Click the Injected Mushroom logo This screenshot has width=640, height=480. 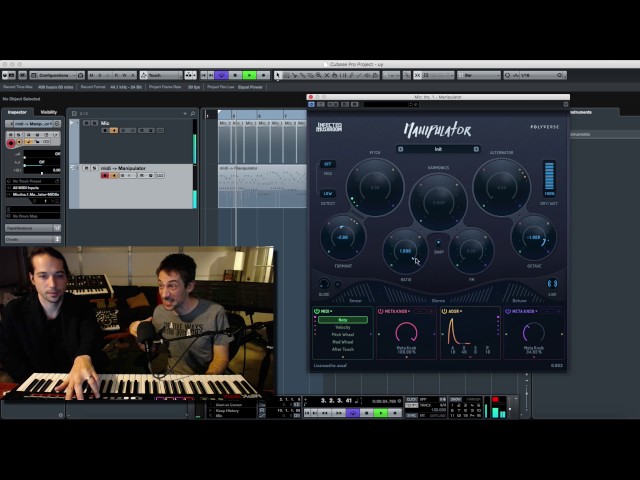click(x=329, y=127)
